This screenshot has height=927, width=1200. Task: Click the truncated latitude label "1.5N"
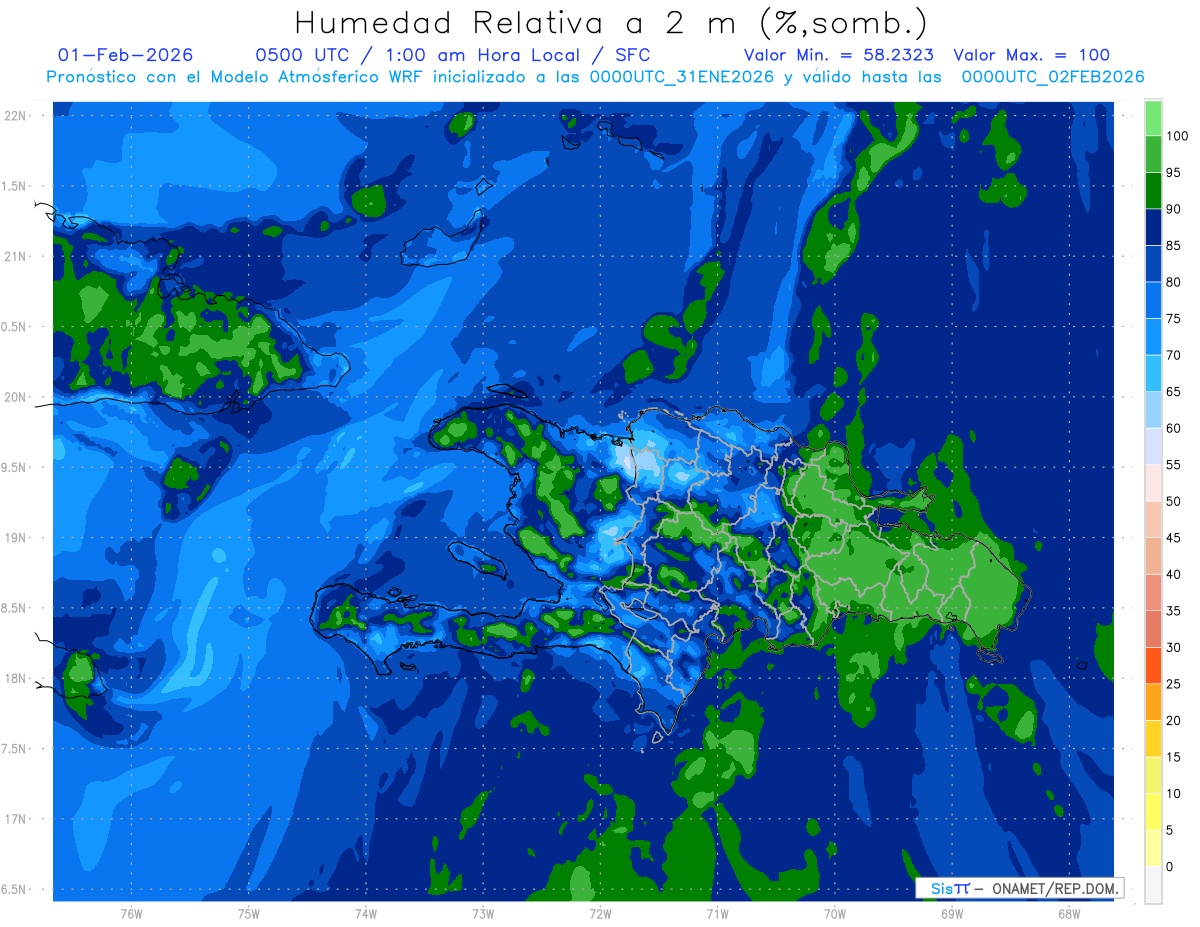coord(14,186)
